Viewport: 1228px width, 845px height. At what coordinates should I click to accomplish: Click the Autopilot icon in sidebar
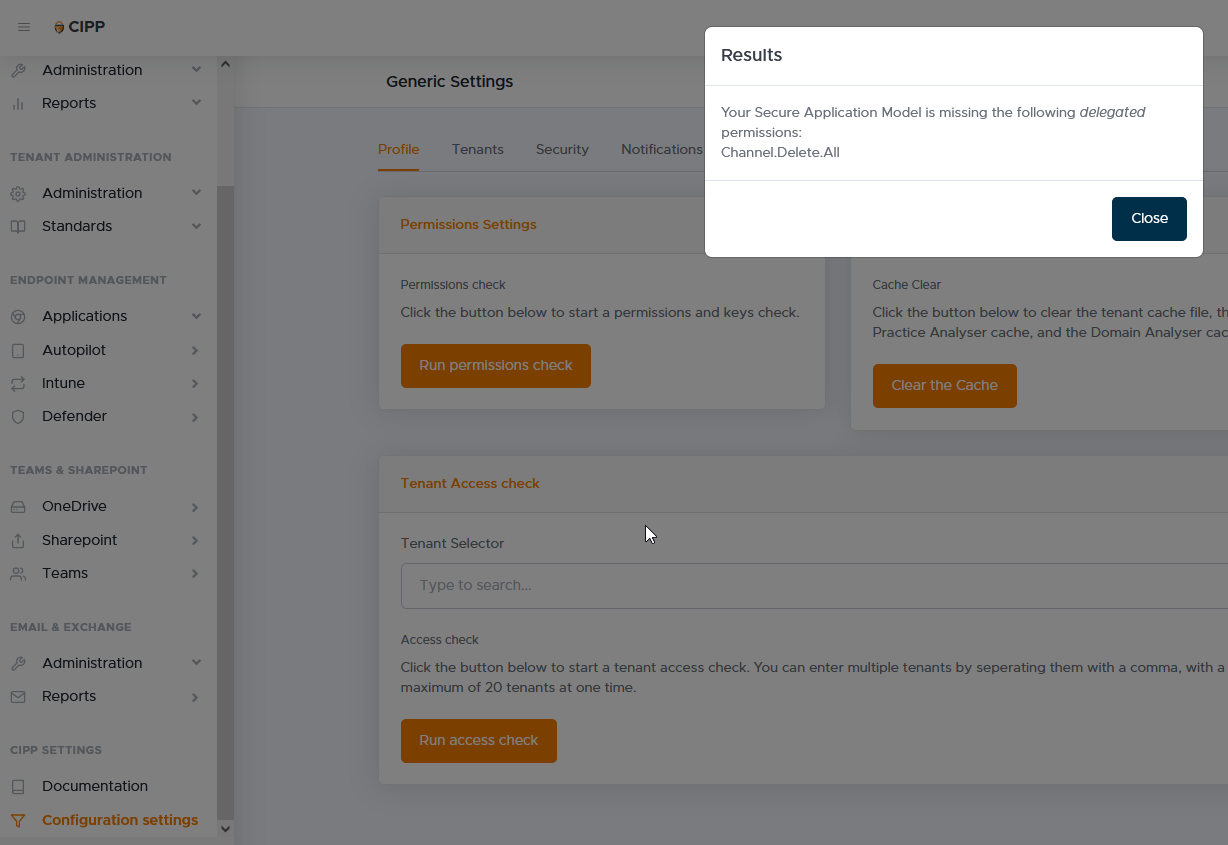click(x=16, y=349)
